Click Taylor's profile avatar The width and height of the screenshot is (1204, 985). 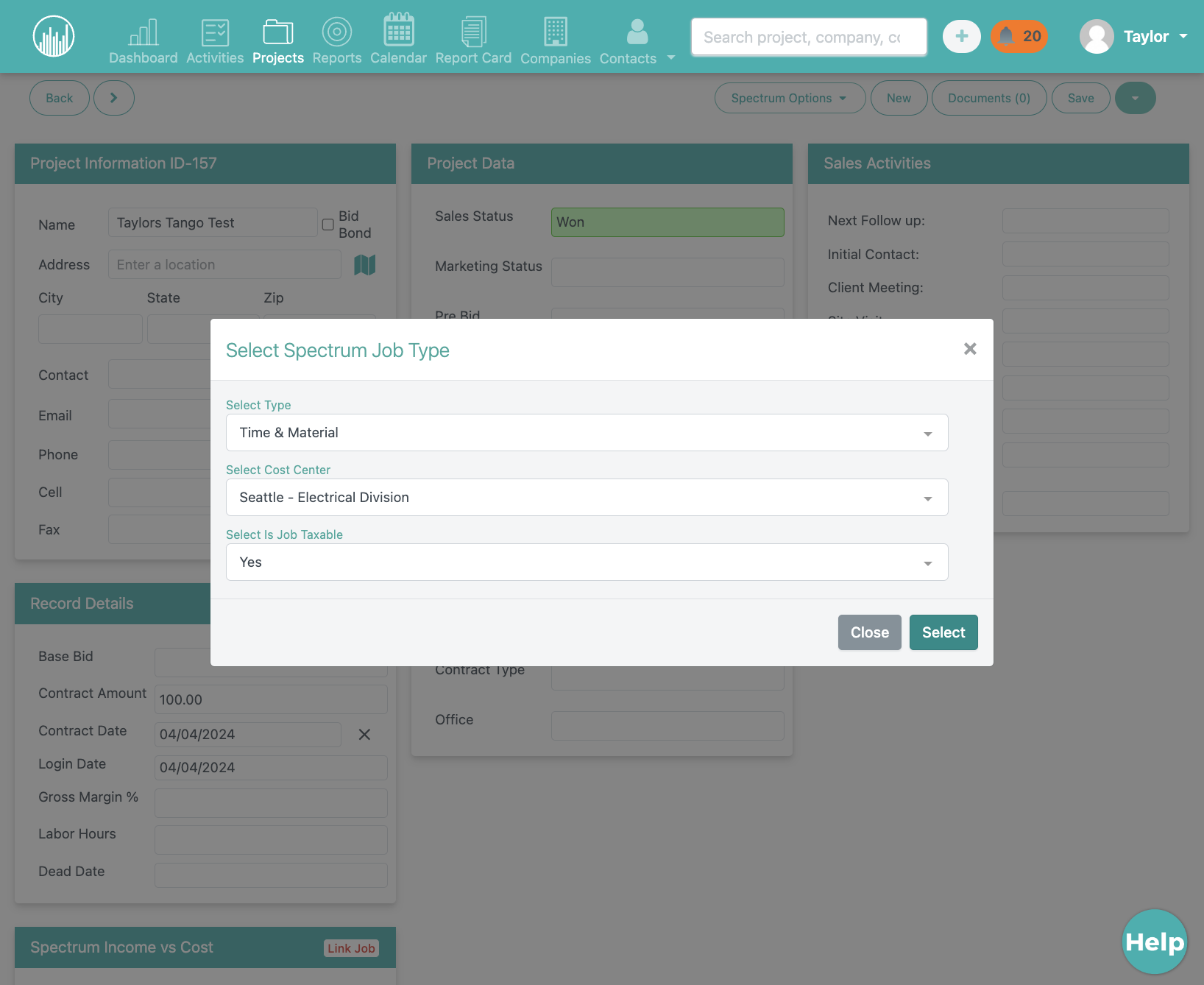pyautogui.click(x=1097, y=36)
